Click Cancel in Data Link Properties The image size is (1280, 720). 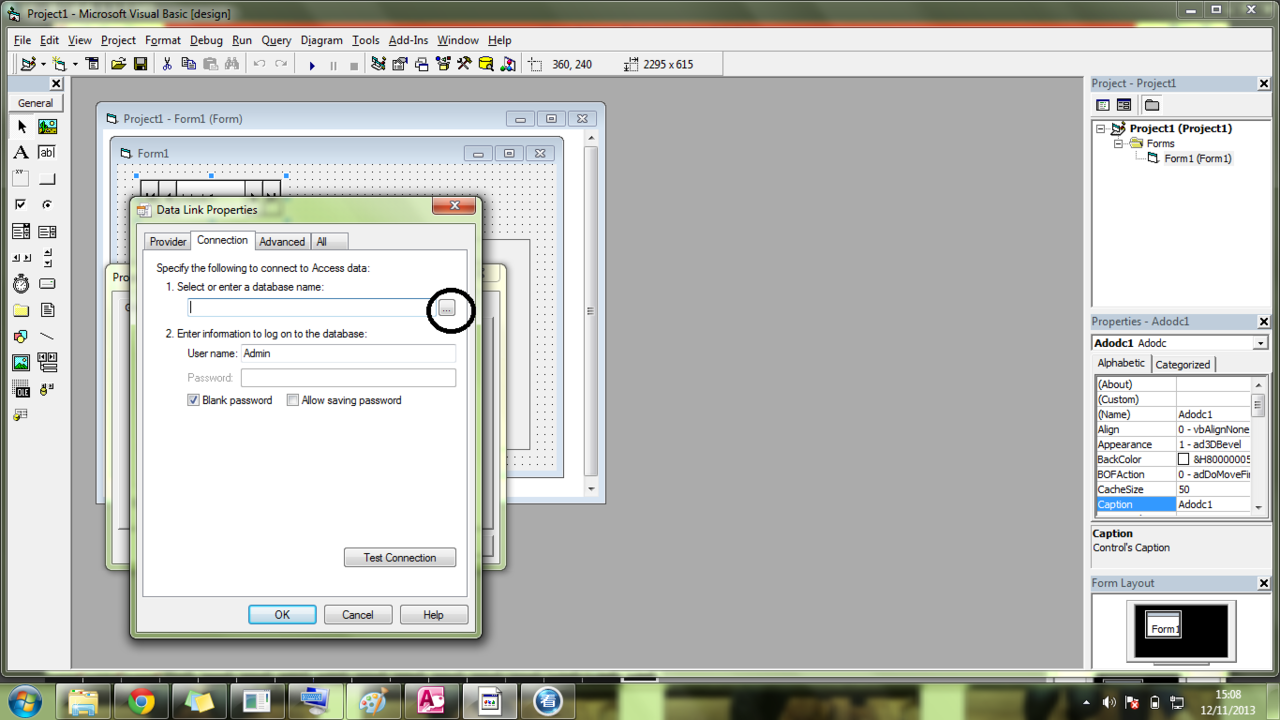(x=358, y=614)
